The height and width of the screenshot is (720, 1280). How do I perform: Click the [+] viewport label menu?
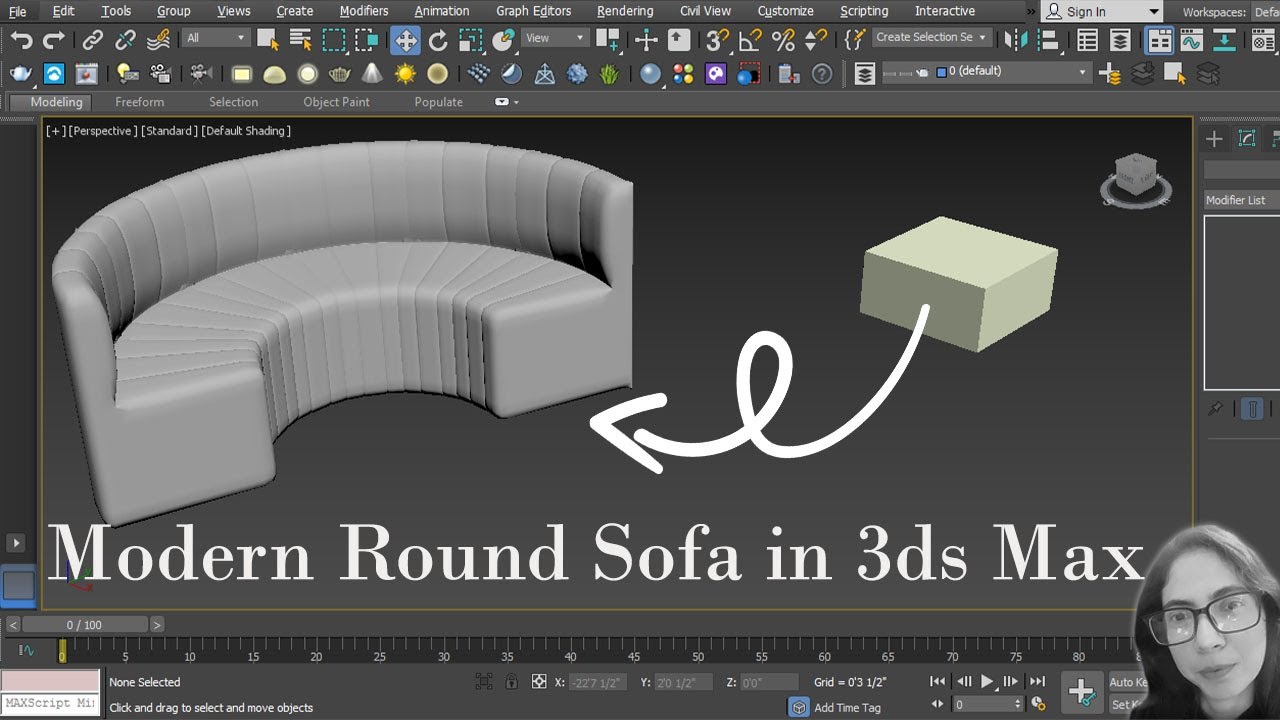(55, 131)
